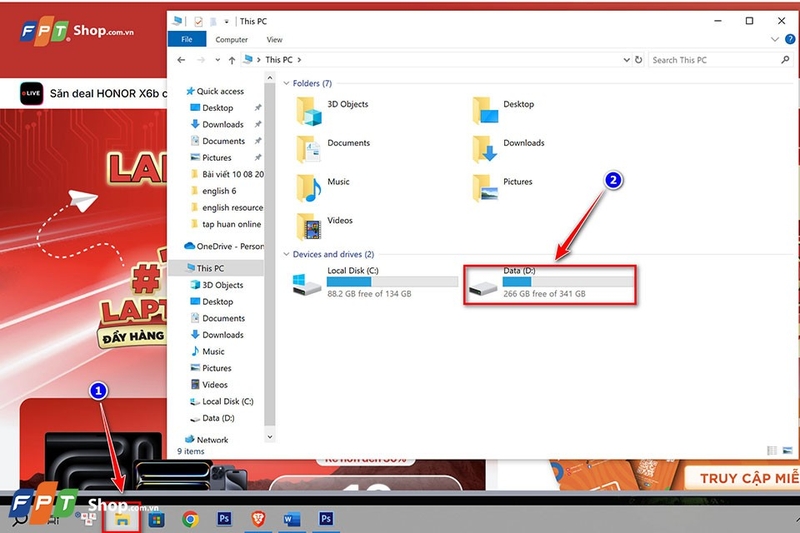Image resolution: width=800 pixels, height=533 pixels.
Task: Select OneDrive - Personal in navigation pane
Action: pos(223,246)
